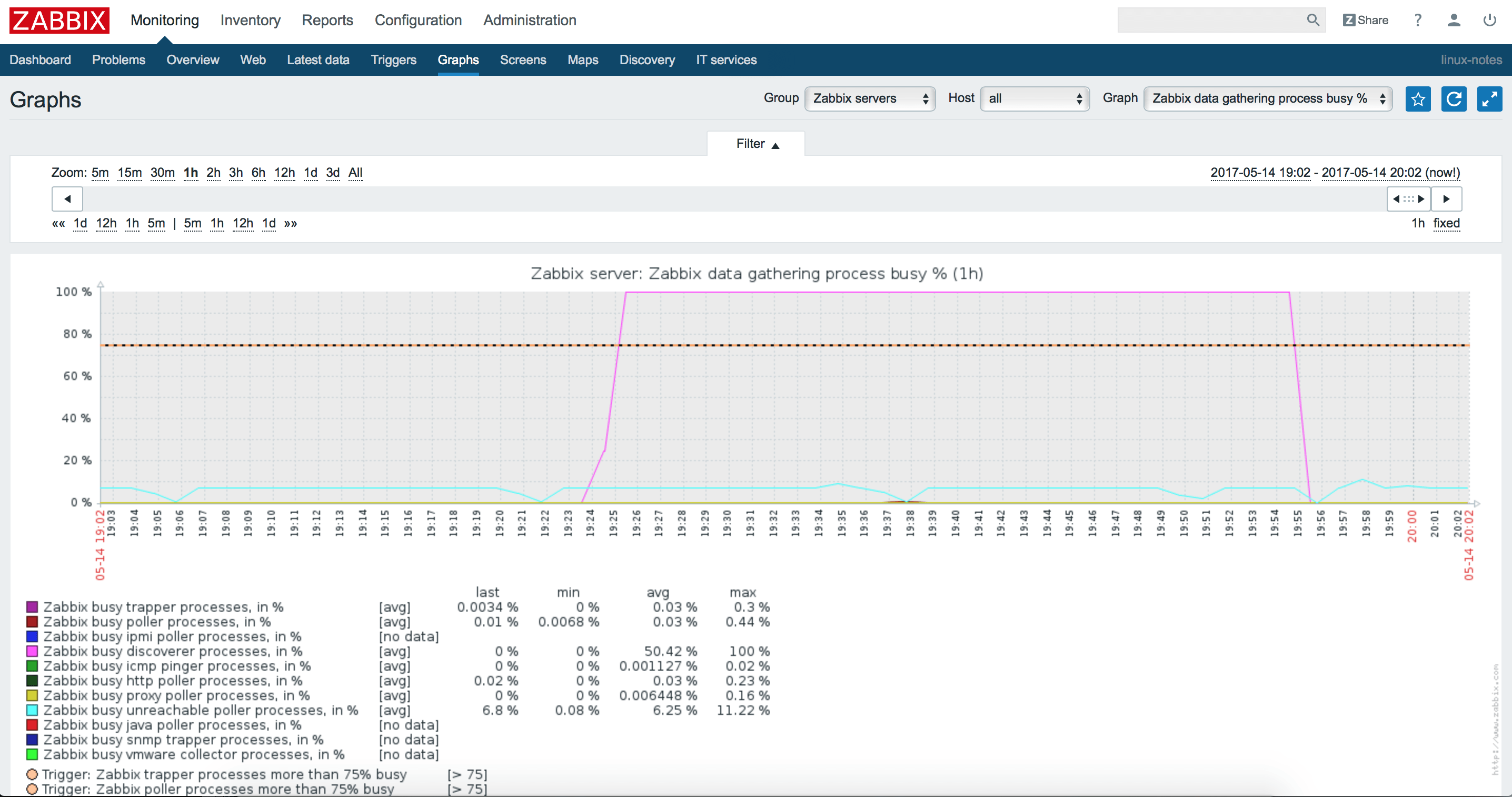Screen dimensions: 1512x797
Task: Select the Graphs tab
Action: [x=459, y=60]
